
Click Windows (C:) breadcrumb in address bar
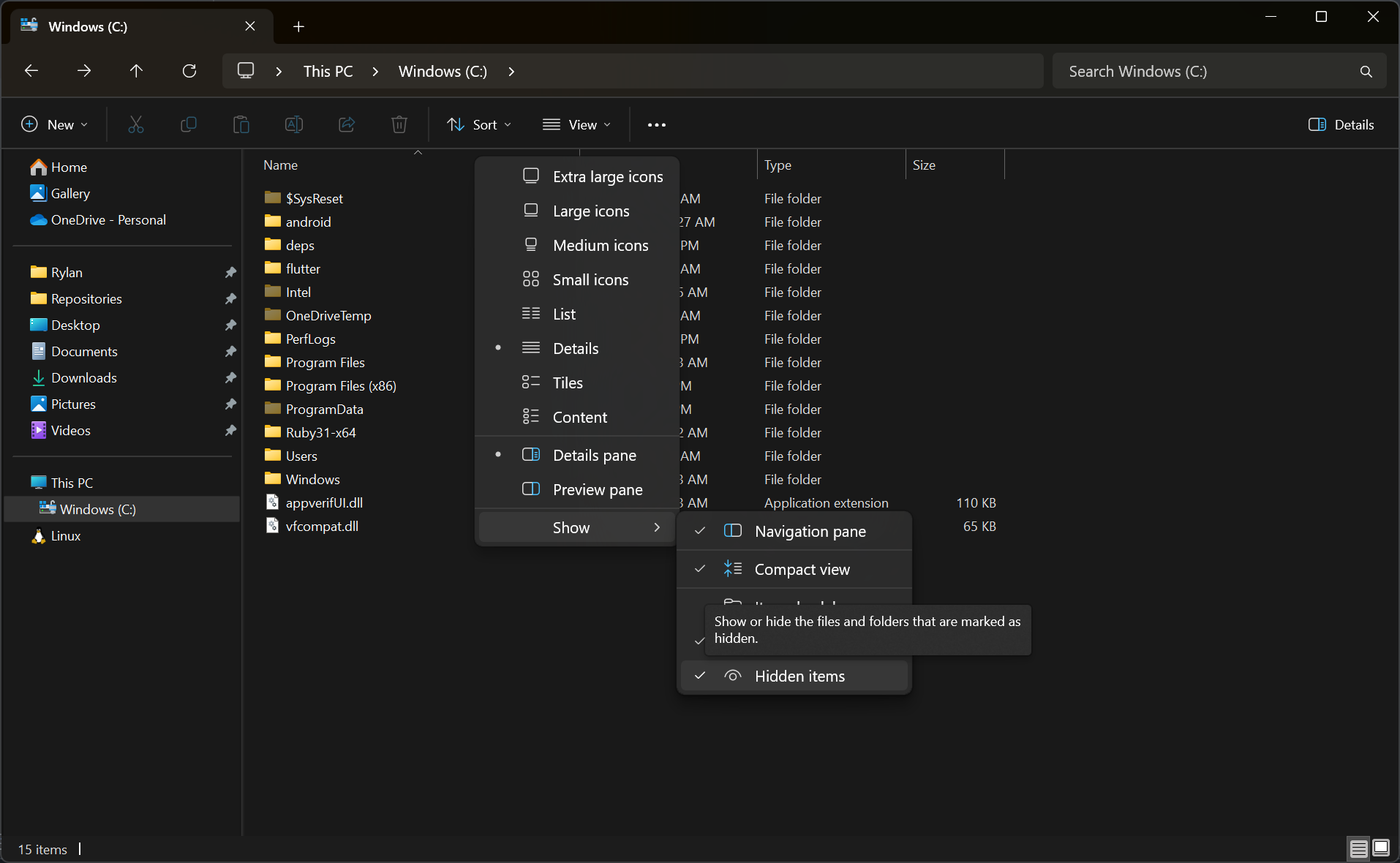[443, 72]
